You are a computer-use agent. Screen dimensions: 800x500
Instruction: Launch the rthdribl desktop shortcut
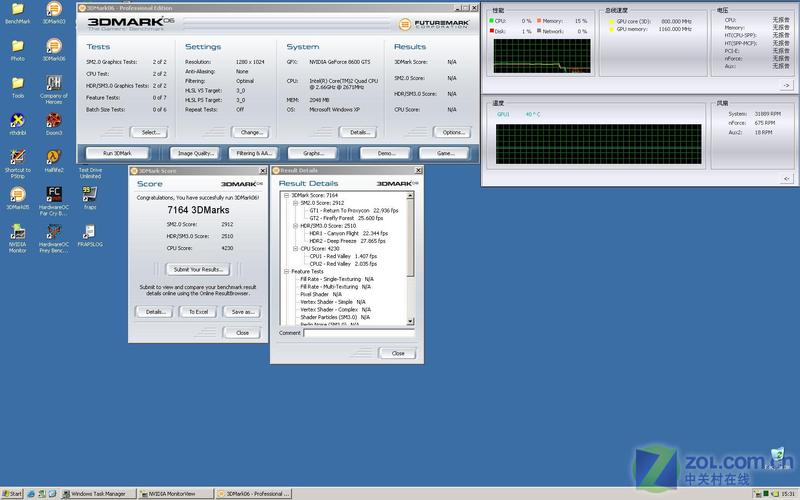pos(17,124)
